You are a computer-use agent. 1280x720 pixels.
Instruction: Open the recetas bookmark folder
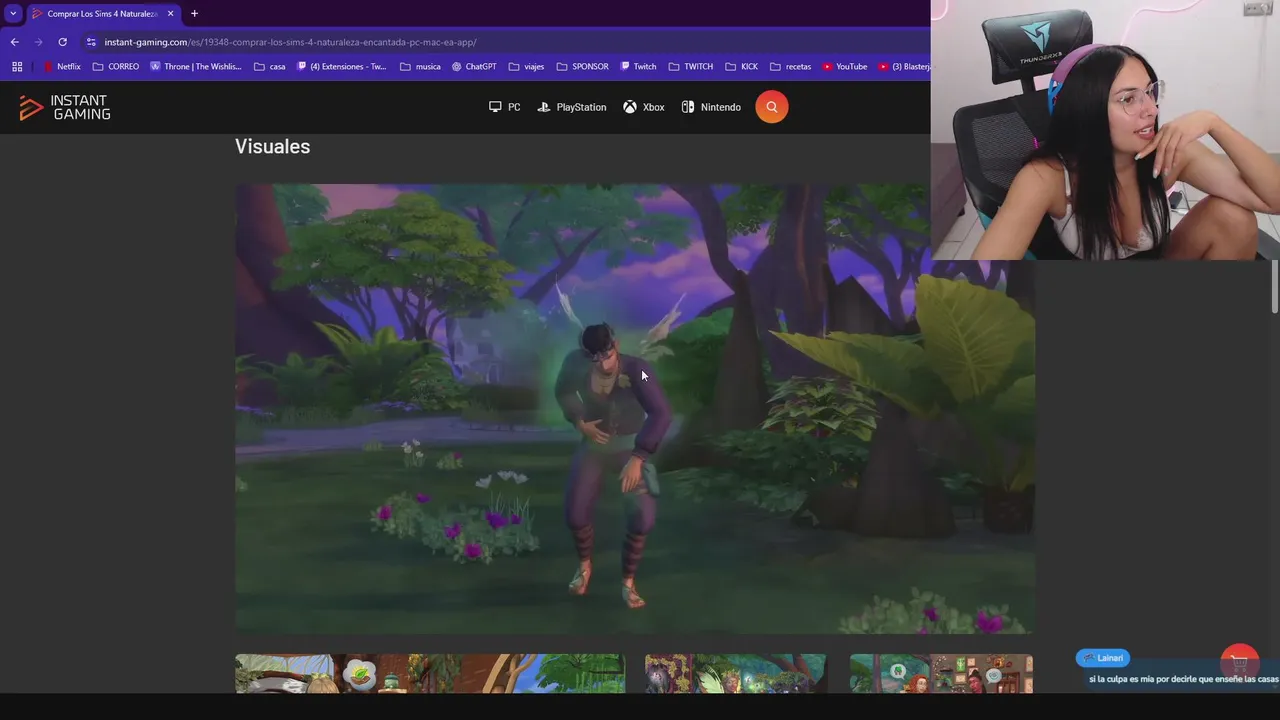coord(790,67)
